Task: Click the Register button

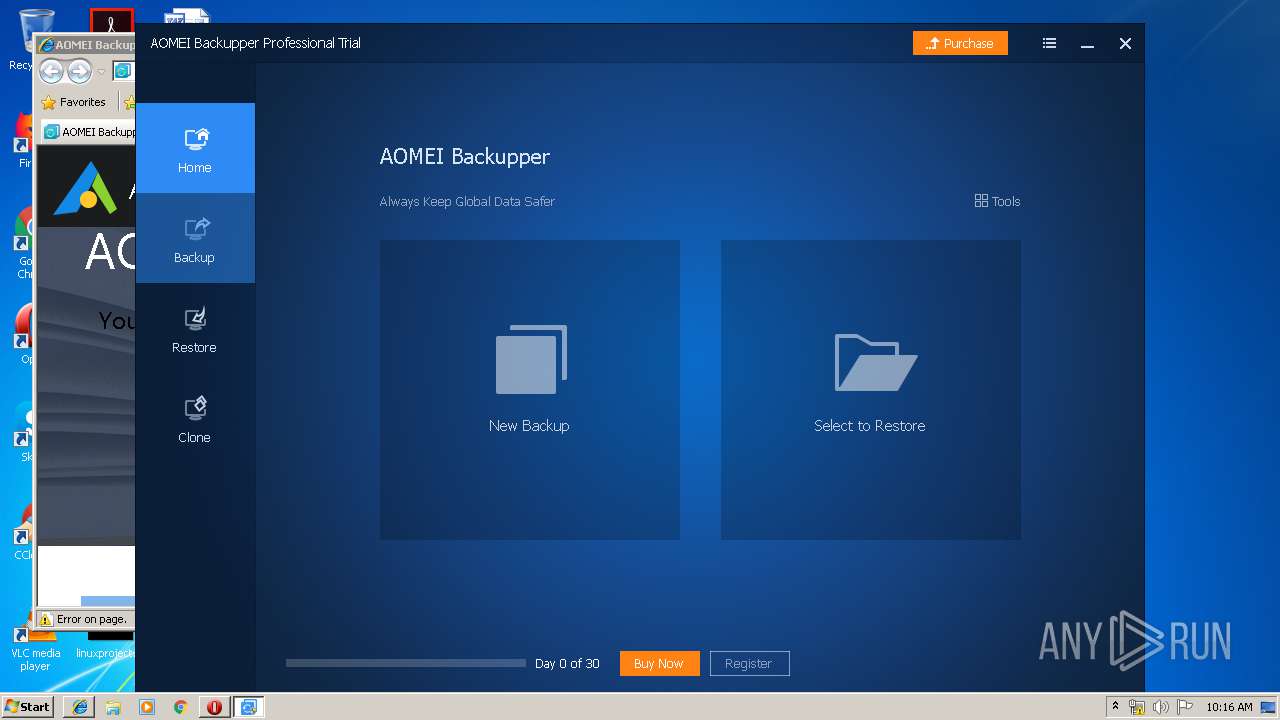Action: click(x=749, y=663)
